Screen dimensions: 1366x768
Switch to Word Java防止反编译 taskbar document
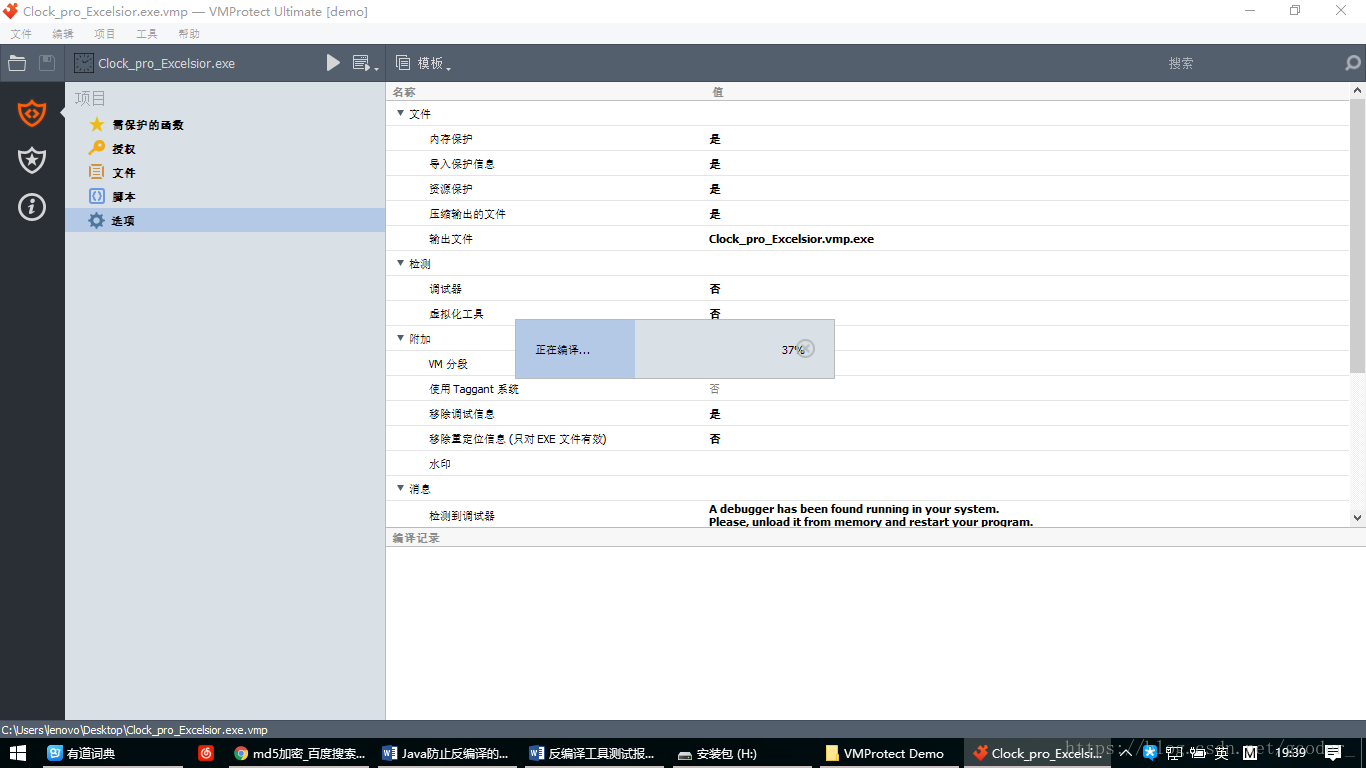click(446, 753)
